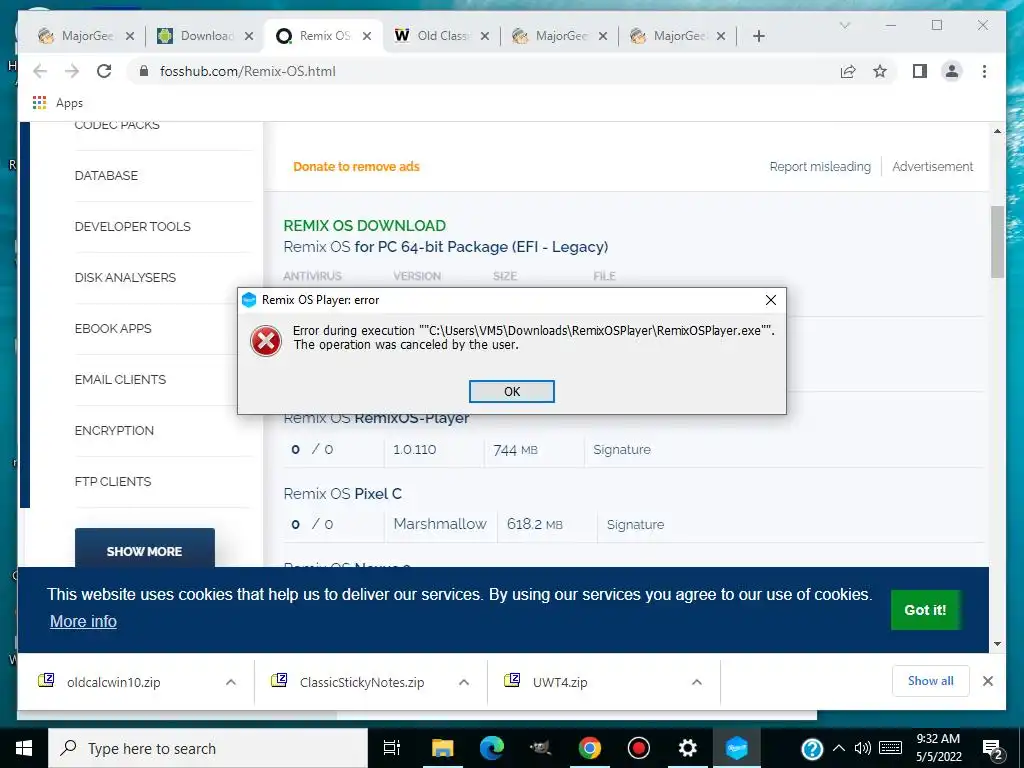Click the page vertical scrollbar thumb
Viewport: 1024px width, 768px height.
pos(997,241)
